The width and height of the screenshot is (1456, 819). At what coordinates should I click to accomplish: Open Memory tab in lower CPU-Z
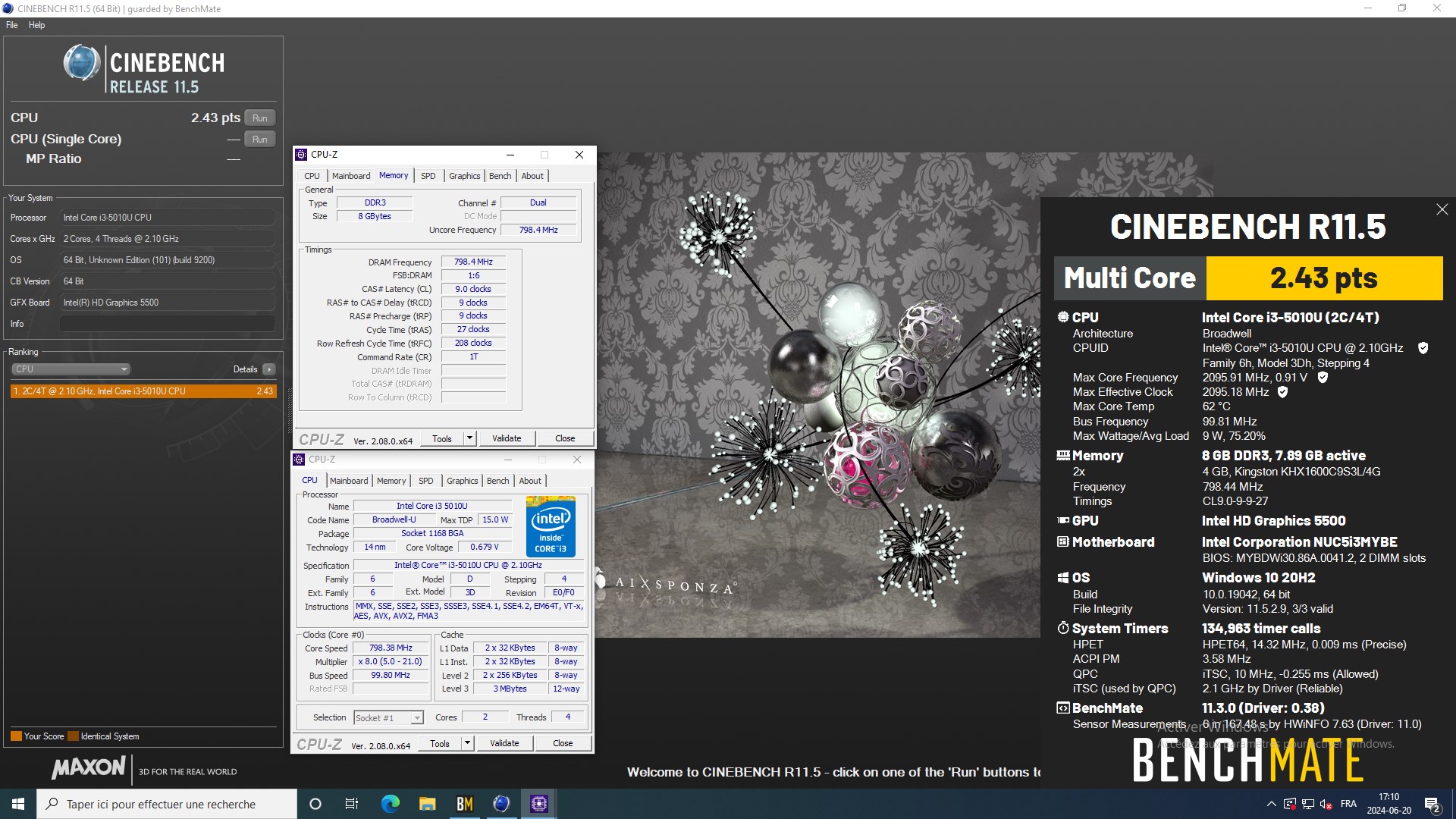tap(391, 481)
